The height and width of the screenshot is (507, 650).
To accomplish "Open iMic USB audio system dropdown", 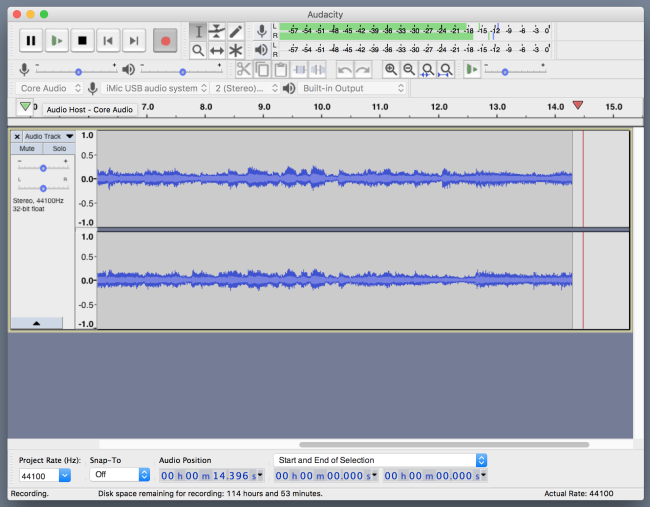I will pyautogui.click(x=155, y=88).
